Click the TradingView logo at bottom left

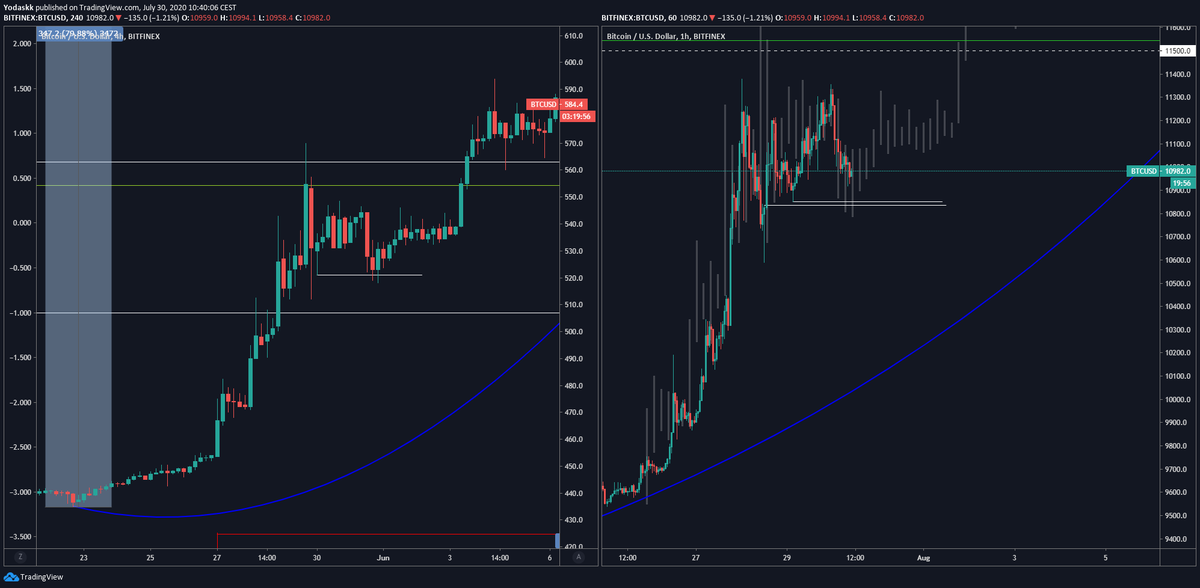point(32,577)
